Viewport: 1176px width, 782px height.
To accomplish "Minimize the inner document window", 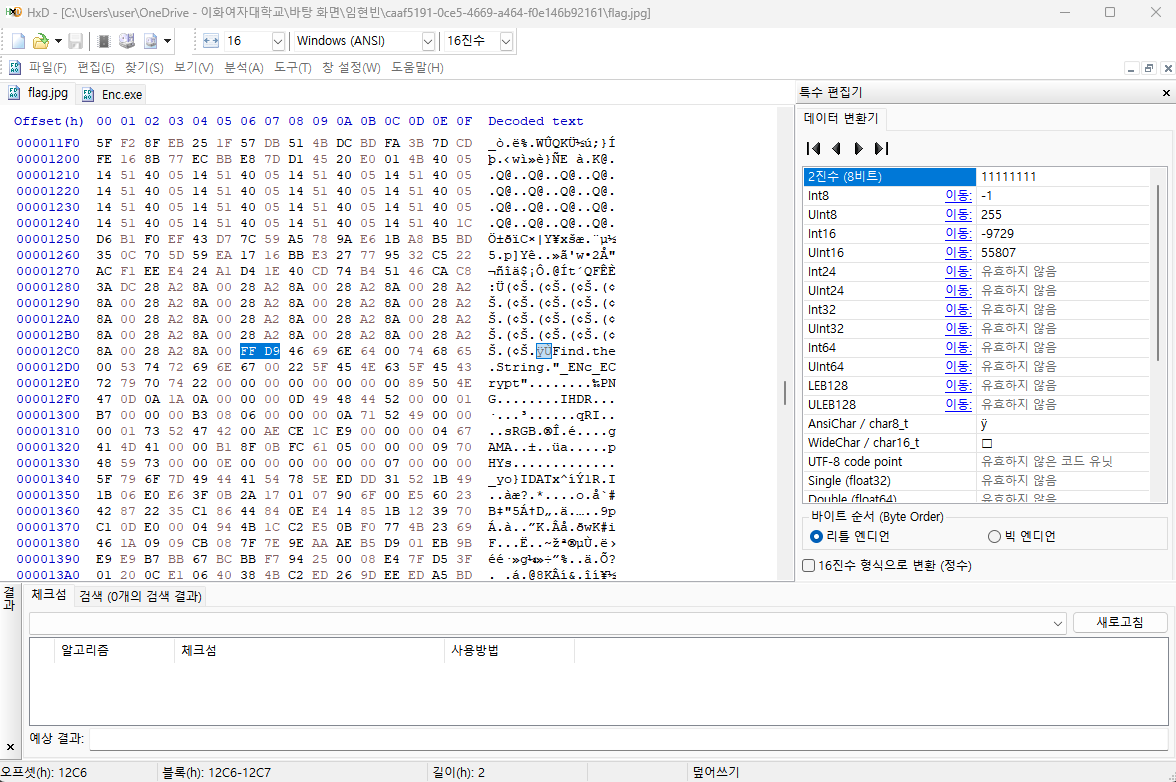I will (x=1132, y=68).
